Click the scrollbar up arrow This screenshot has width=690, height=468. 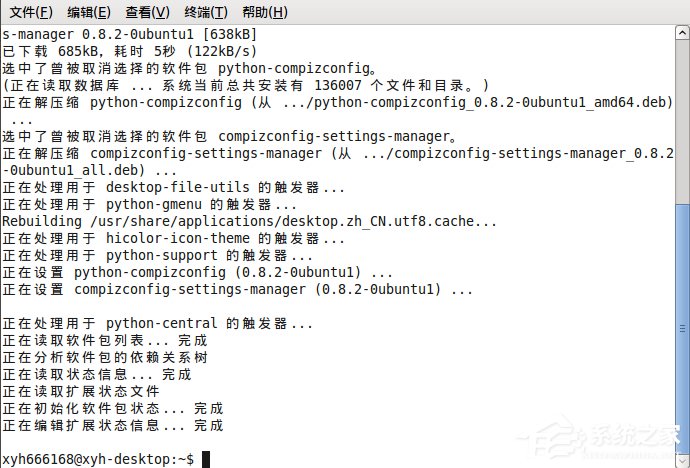point(681,33)
